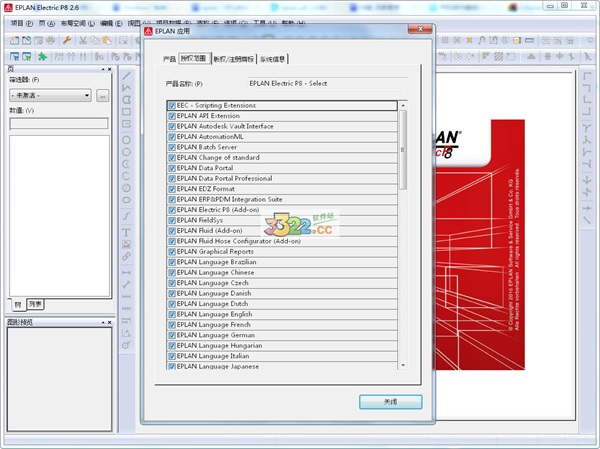The image size is (600, 449).
Task: Select the text insertion tool
Action: click(127, 232)
